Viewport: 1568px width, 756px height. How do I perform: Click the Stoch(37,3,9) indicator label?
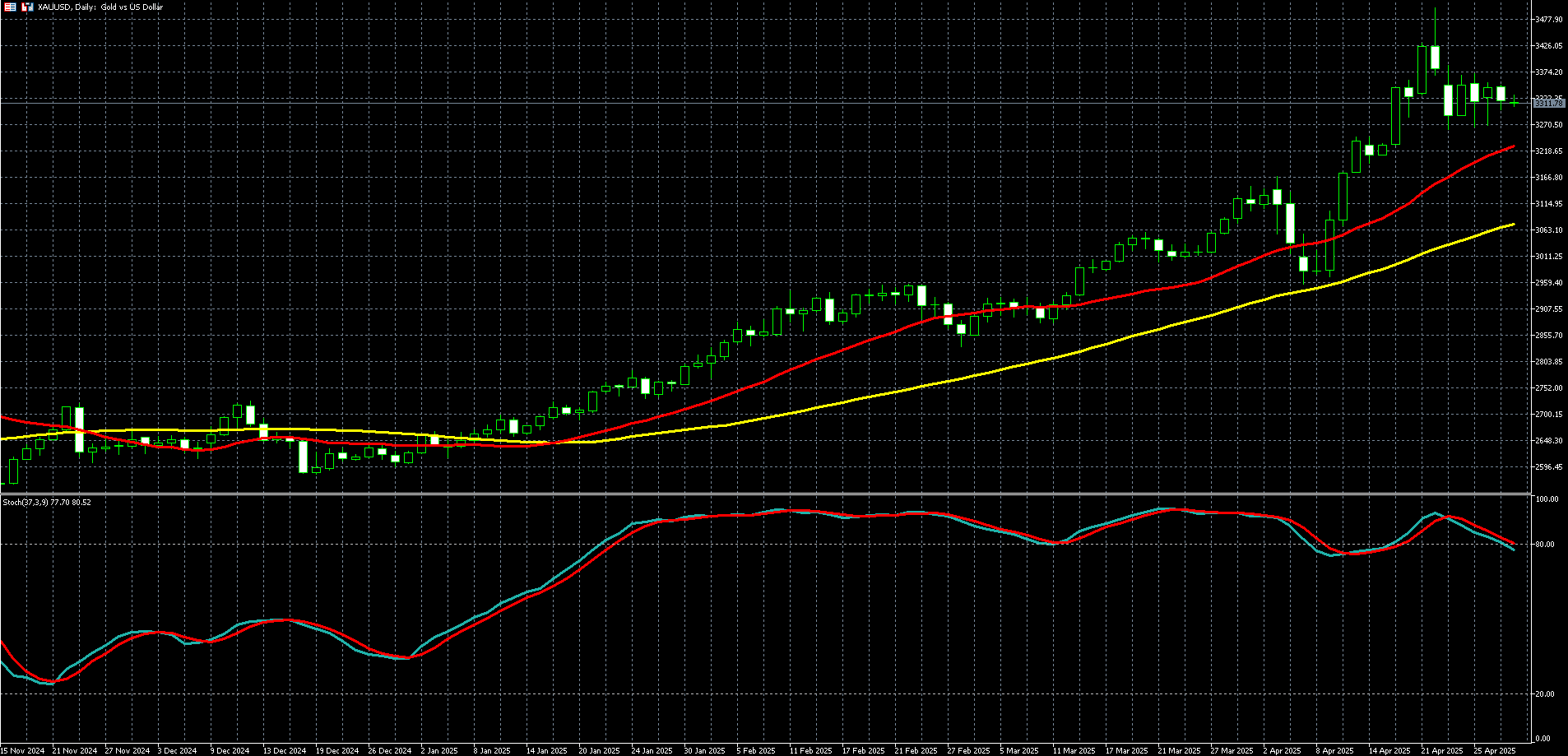pyautogui.click(x=46, y=502)
